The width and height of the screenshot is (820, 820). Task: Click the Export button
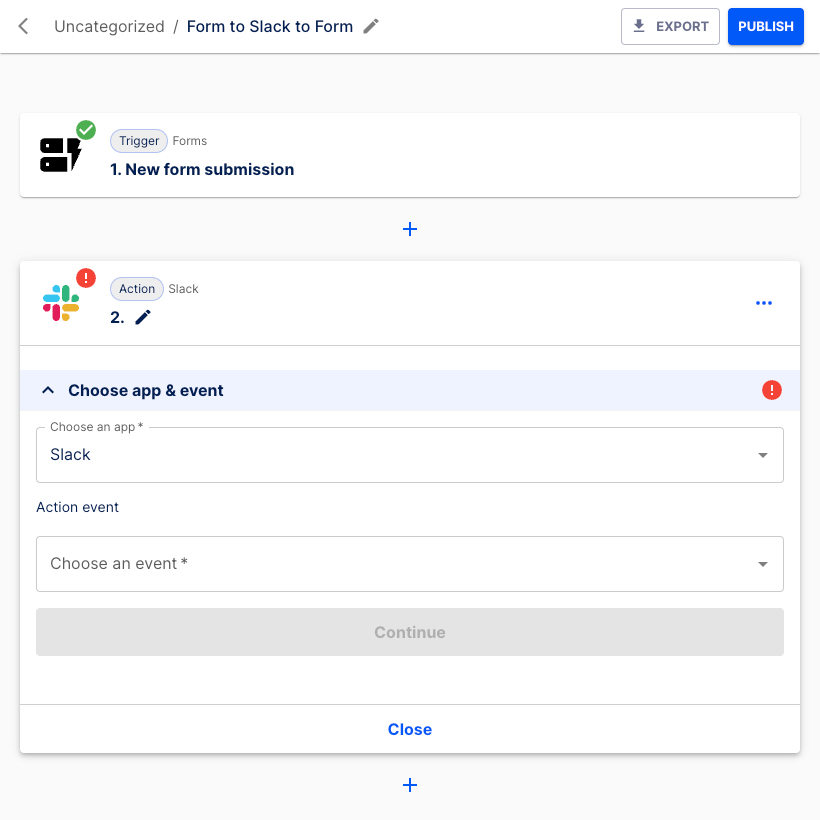670,27
